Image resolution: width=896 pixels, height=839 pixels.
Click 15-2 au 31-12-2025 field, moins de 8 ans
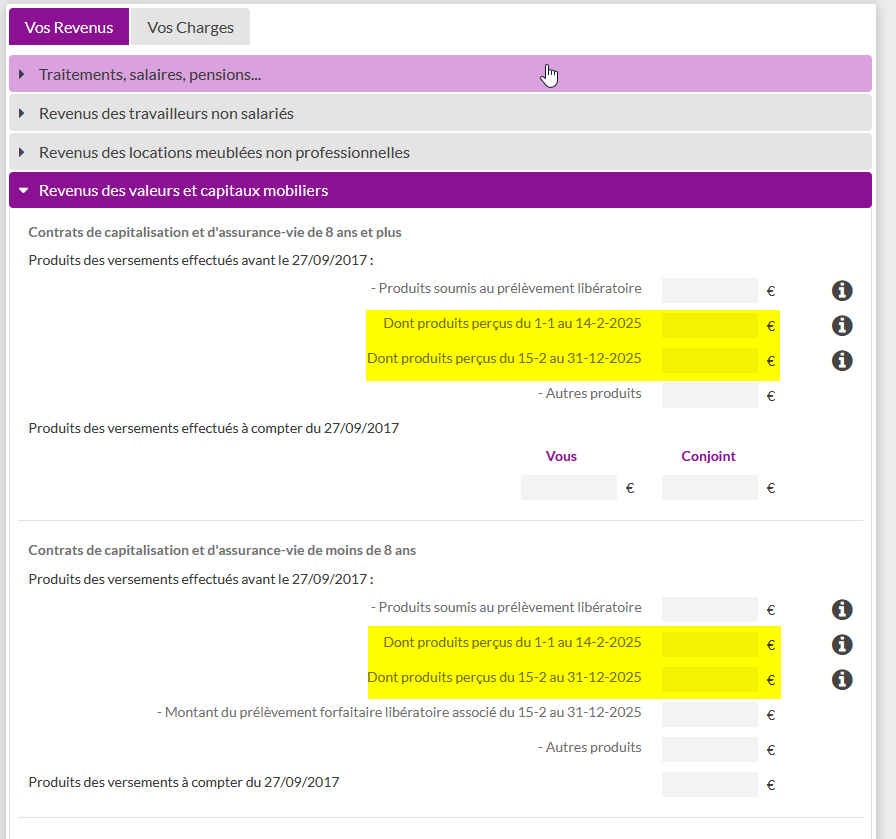709,679
